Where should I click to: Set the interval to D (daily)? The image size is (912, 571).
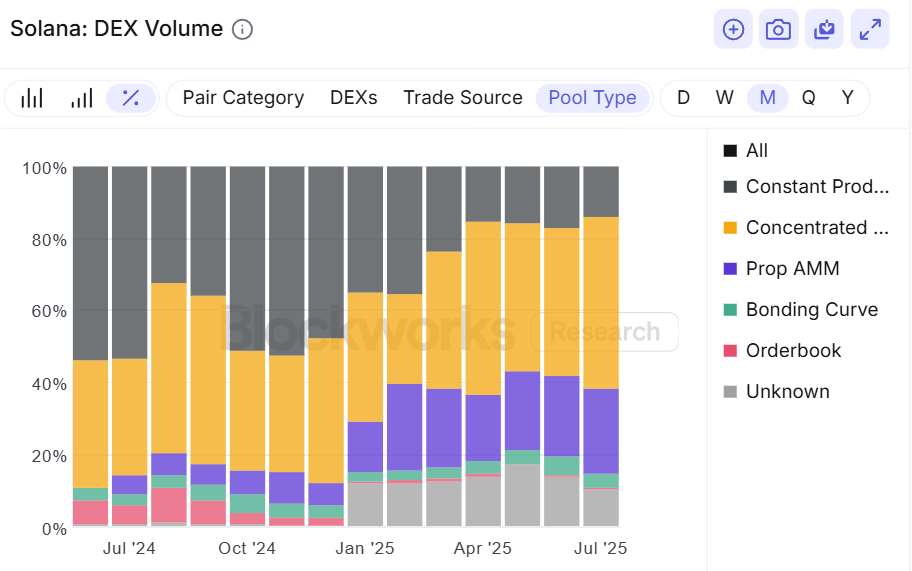pos(684,98)
